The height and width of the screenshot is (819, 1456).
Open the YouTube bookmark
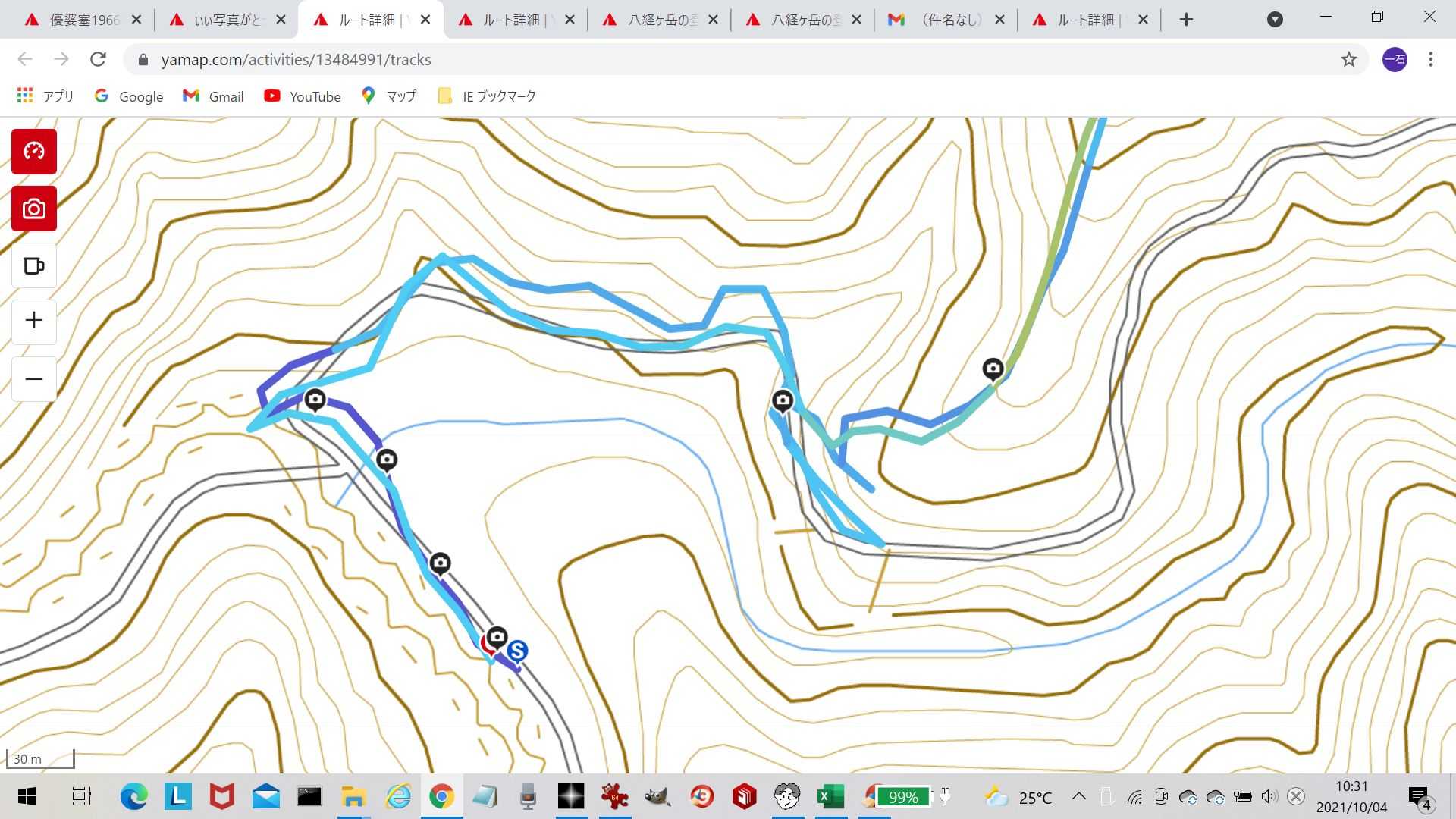coord(303,96)
